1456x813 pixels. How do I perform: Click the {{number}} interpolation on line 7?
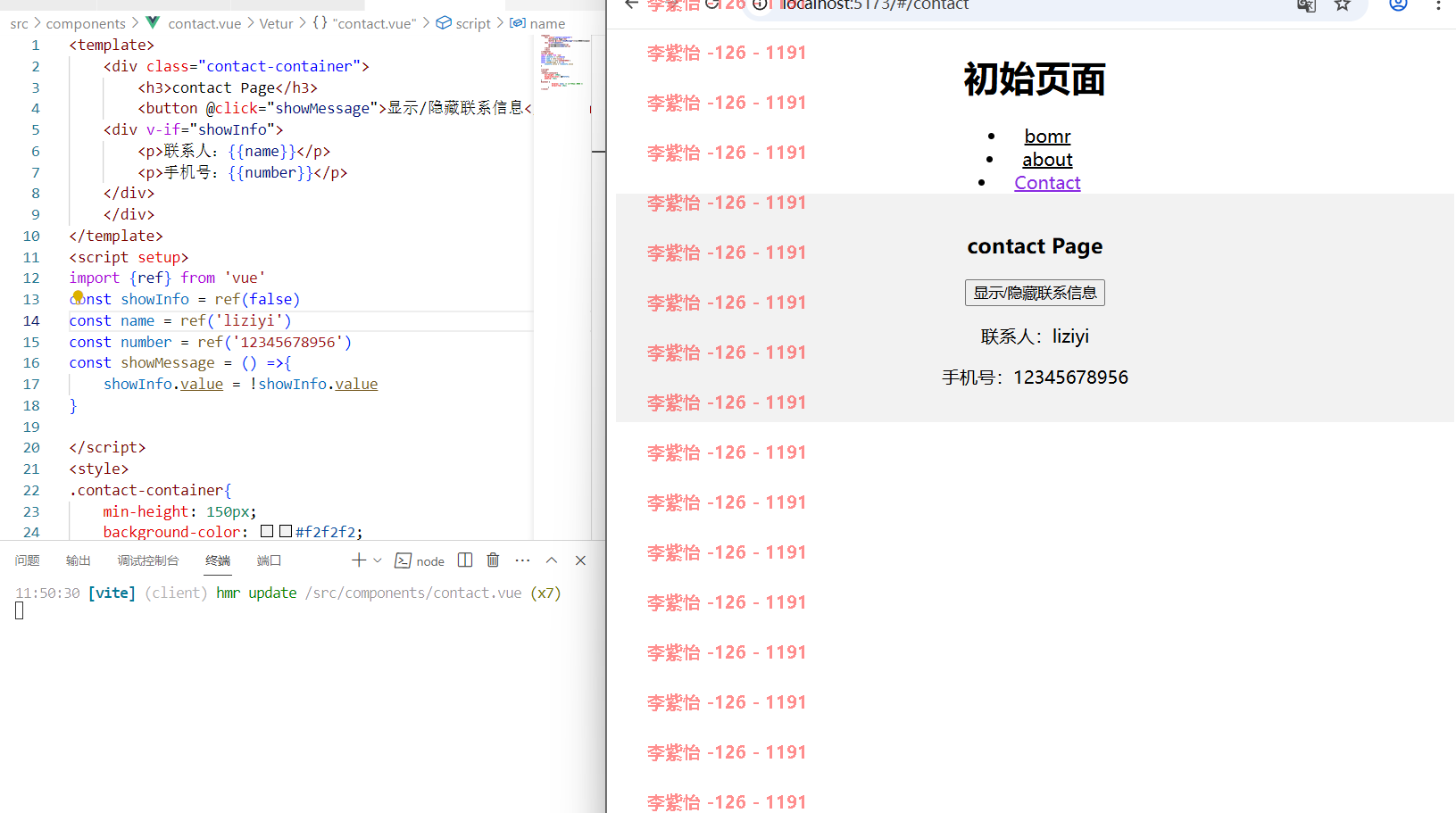click(270, 172)
